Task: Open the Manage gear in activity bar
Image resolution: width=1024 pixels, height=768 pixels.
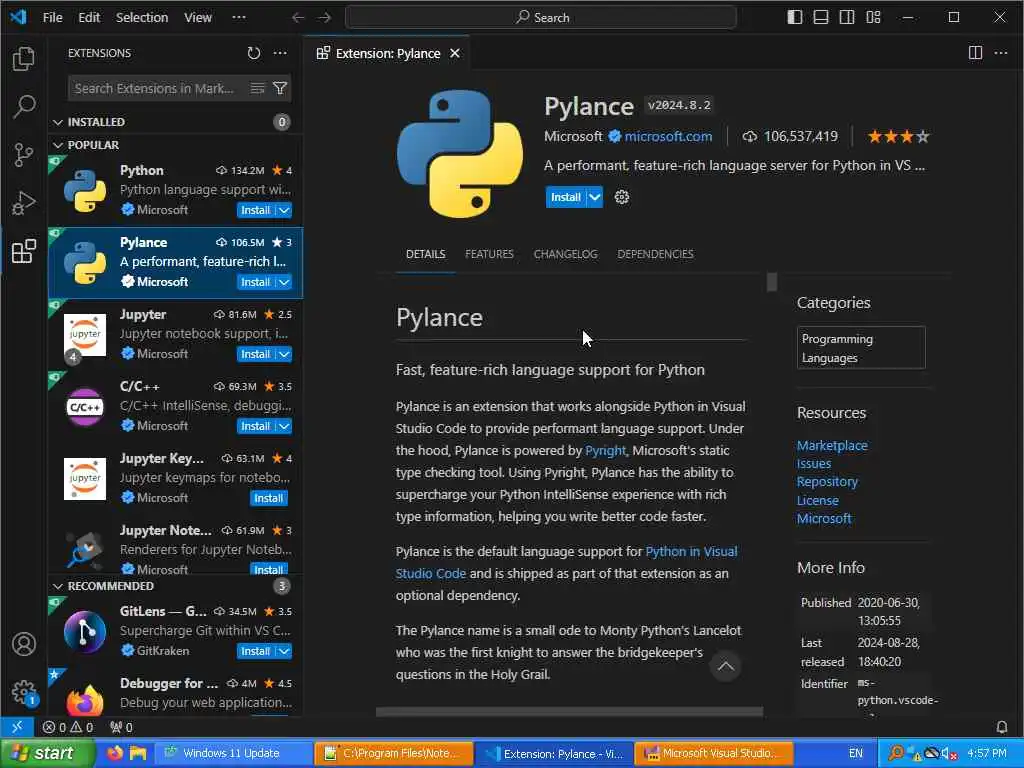Action: coord(24,692)
